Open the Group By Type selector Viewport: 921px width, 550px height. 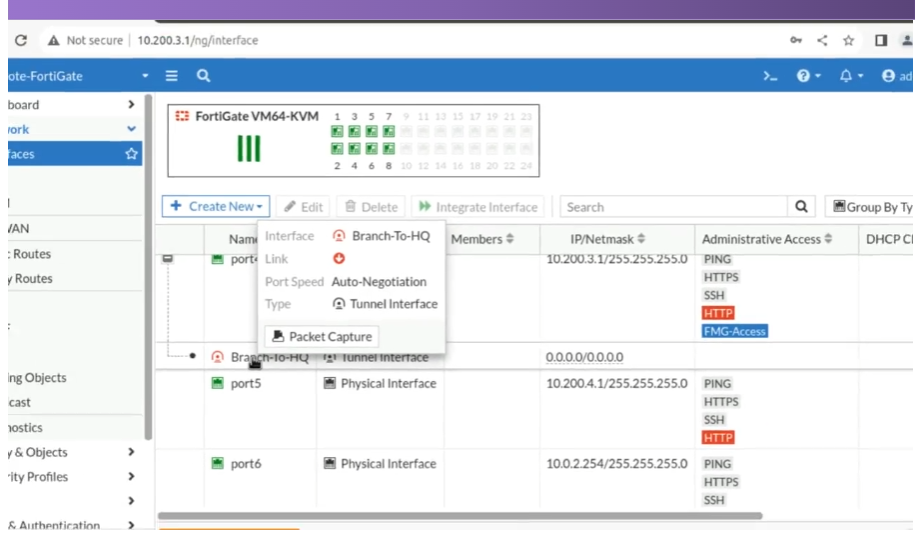[870, 207]
